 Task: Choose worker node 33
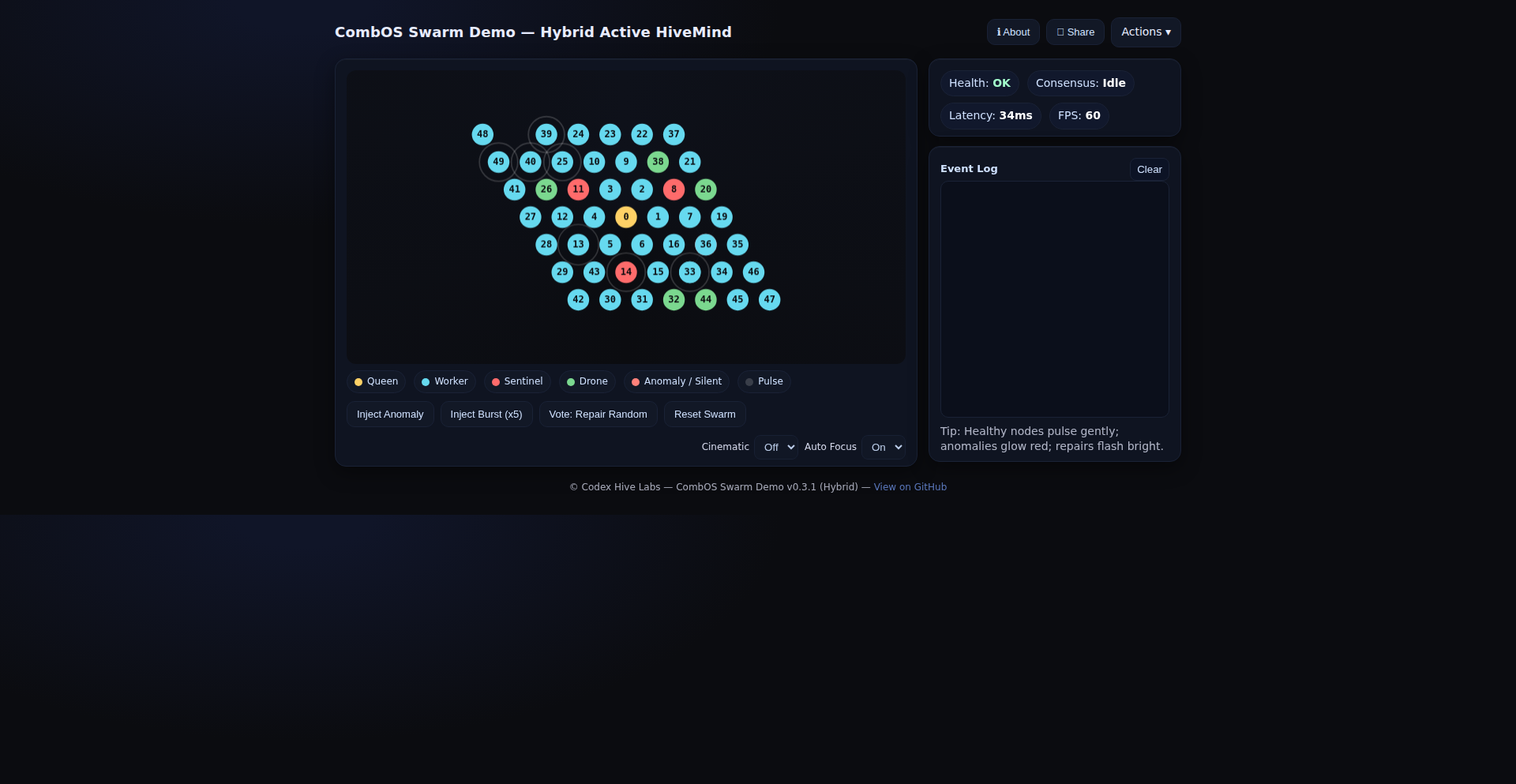point(690,272)
